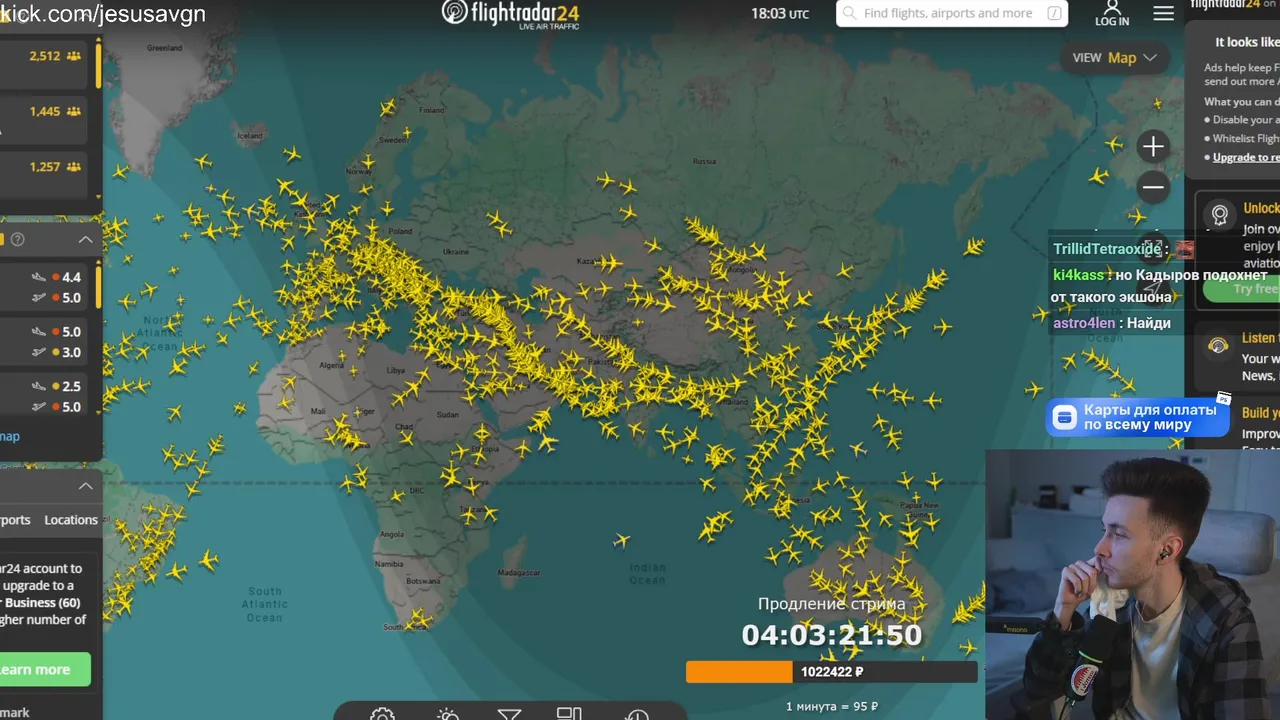Click the 1,445 tracked count
Image resolution: width=1280 pixels, height=720 pixels.
click(x=45, y=111)
